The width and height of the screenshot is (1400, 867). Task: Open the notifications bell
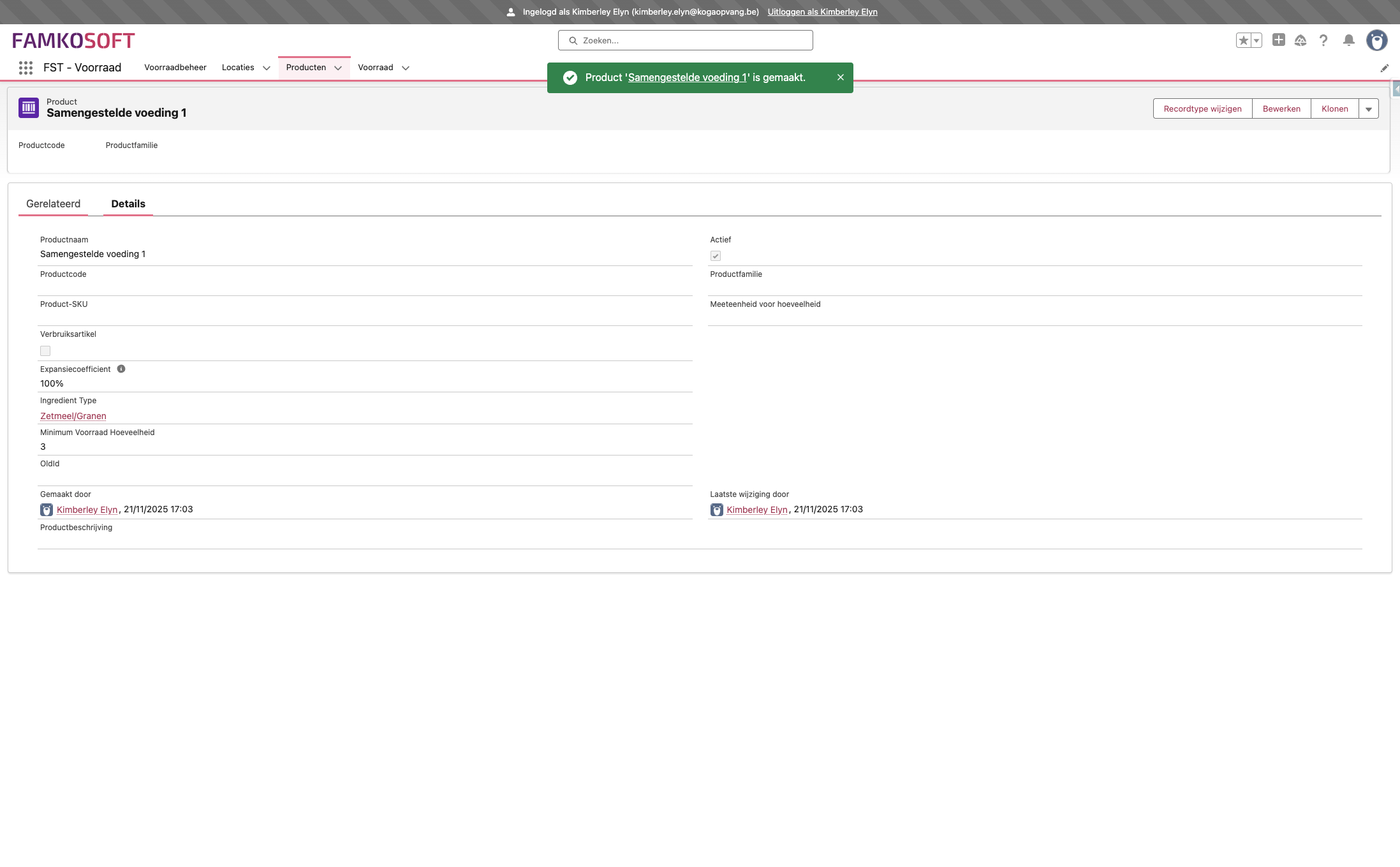coord(1348,41)
